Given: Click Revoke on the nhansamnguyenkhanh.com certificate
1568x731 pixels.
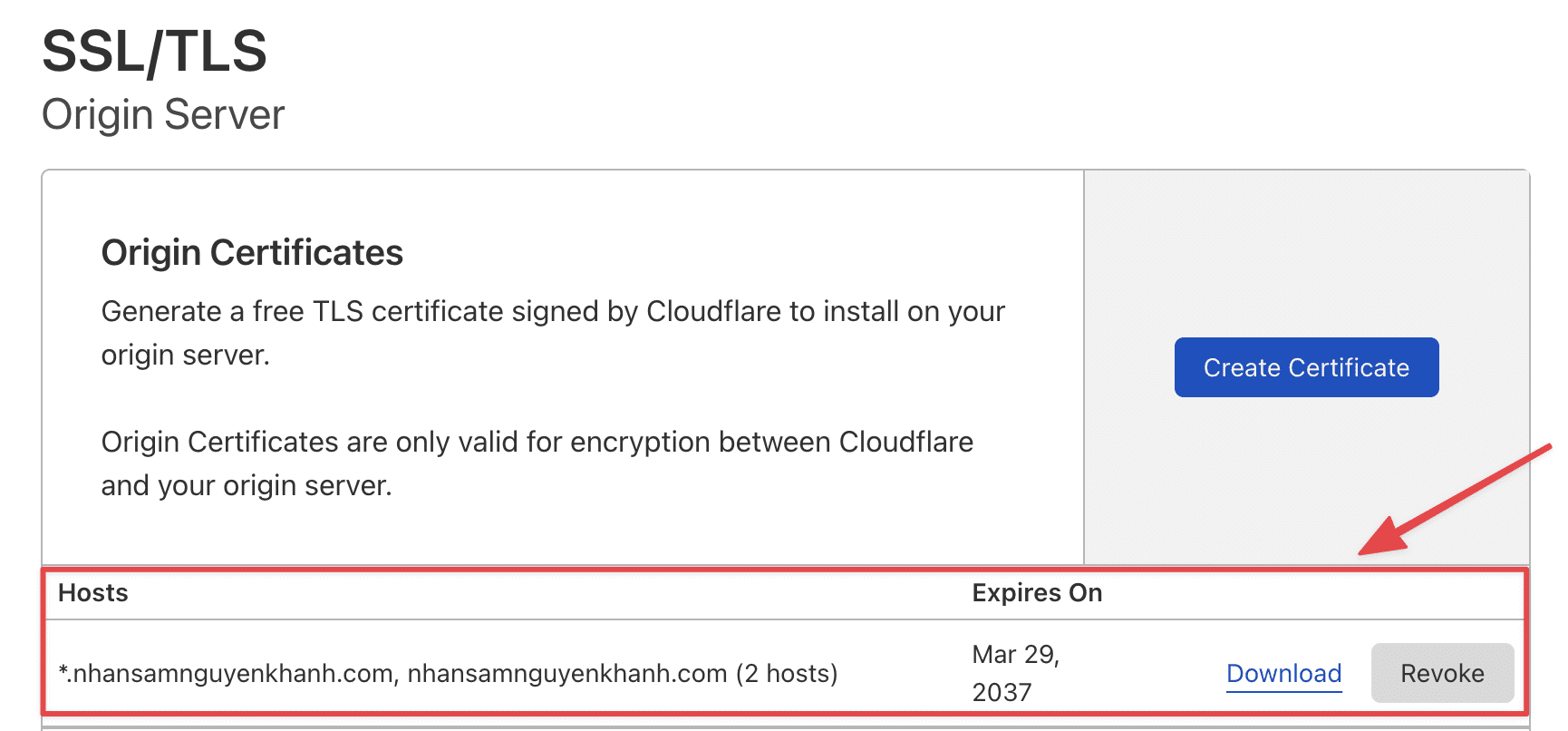Looking at the screenshot, I should pos(1442,673).
